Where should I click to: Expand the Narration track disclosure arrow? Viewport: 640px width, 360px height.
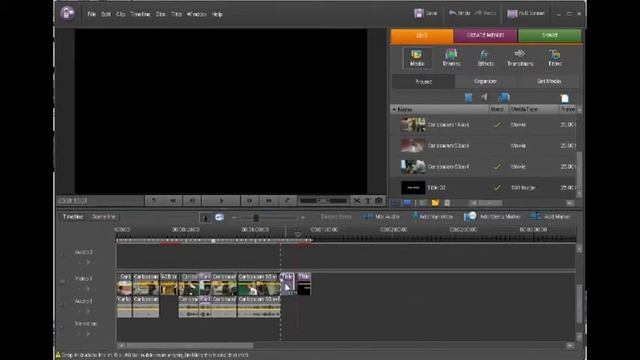pos(88,333)
